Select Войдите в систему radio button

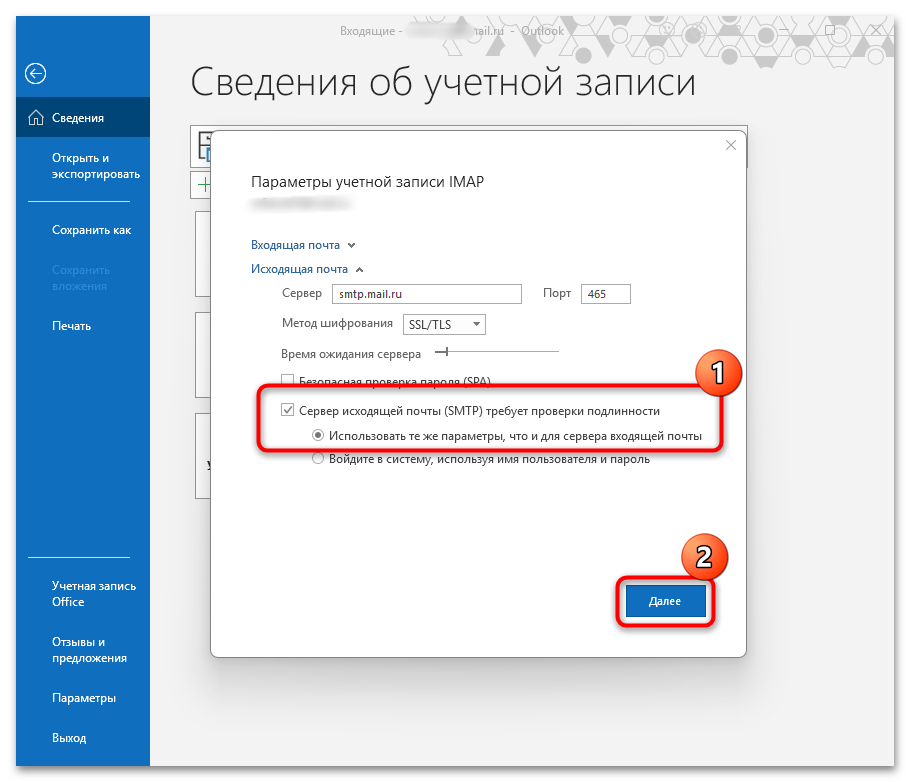[x=317, y=459]
